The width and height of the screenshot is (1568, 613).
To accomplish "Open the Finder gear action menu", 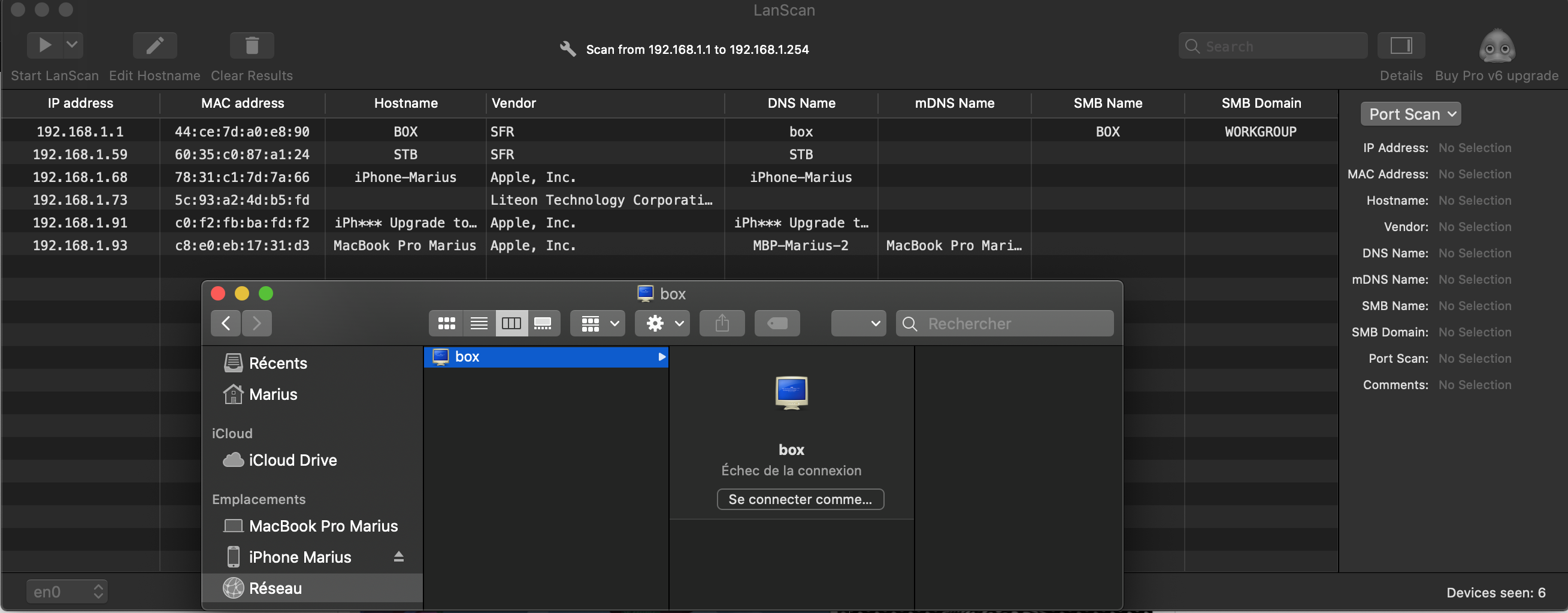I will pos(662,323).
